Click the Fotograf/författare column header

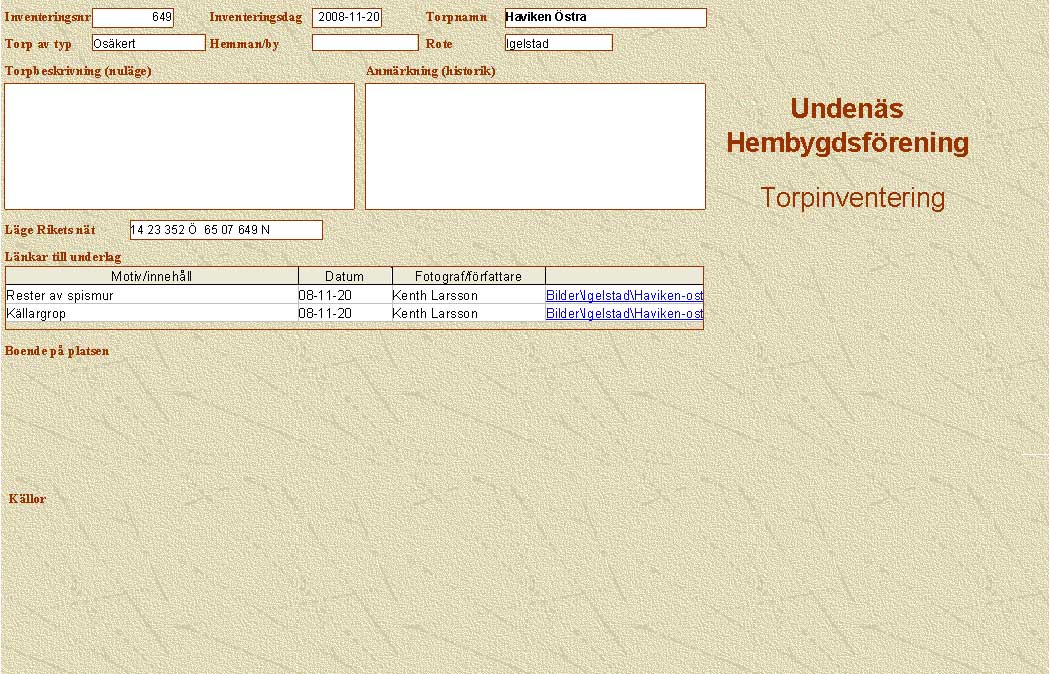coord(468,276)
